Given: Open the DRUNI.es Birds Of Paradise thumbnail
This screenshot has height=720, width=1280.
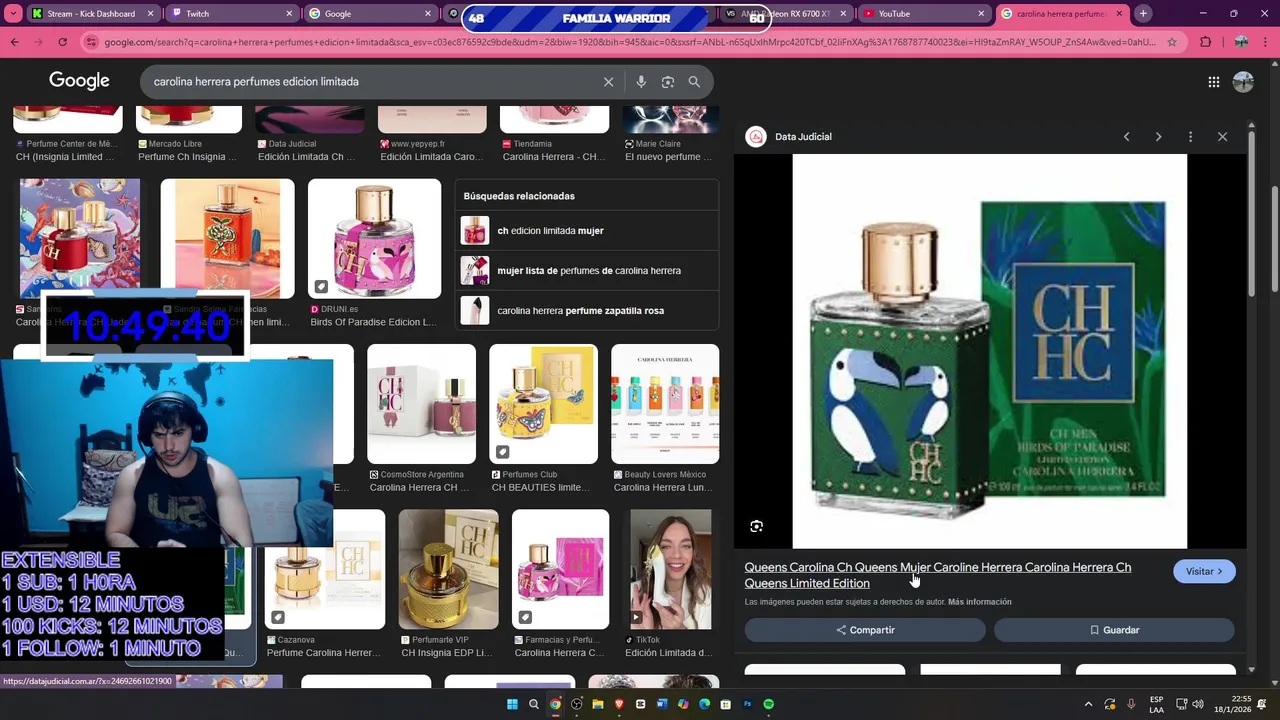Looking at the screenshot, I should pyautogui.click(x=374, y=239).
